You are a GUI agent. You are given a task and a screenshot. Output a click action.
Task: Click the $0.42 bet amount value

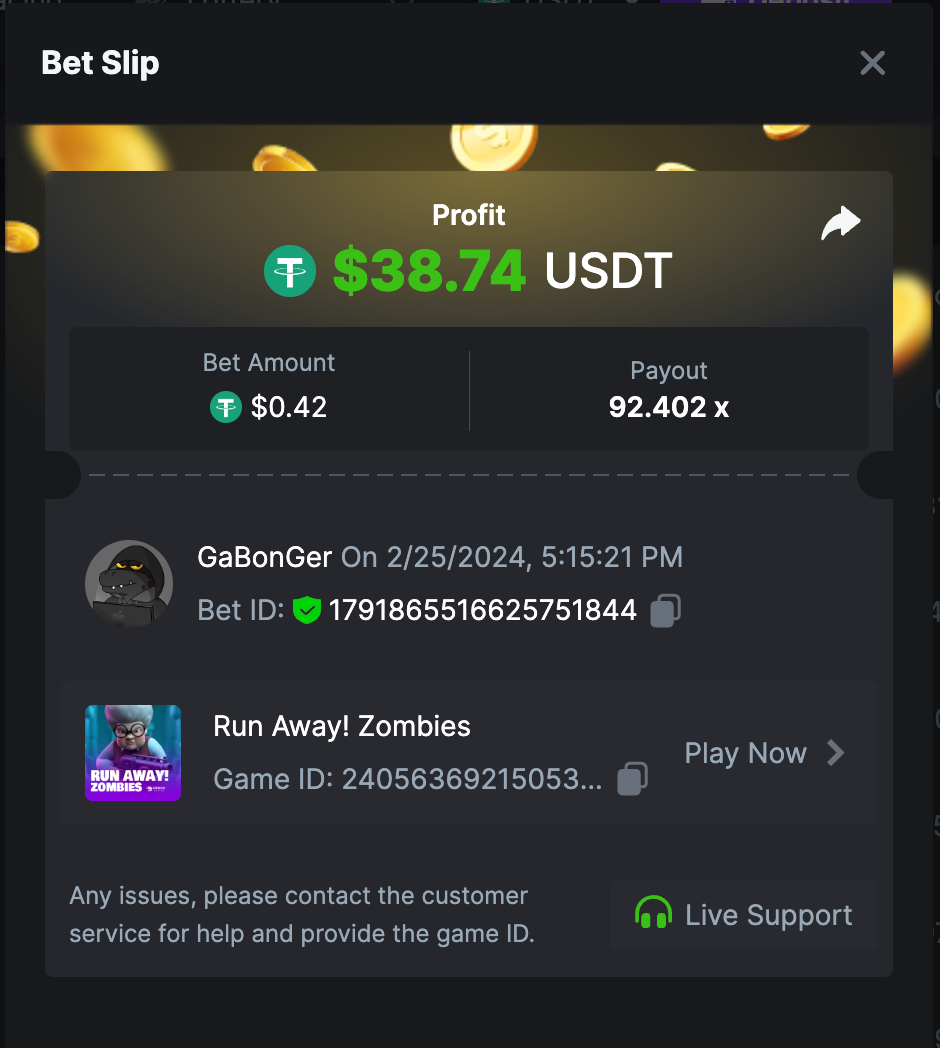click(x=289, y=407)
